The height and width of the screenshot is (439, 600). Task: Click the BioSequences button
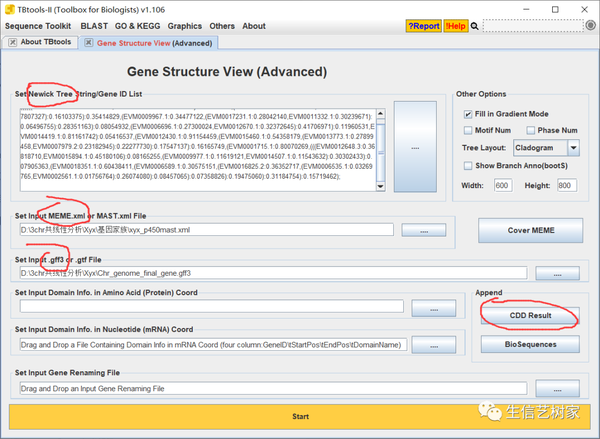tap(530, 344)
